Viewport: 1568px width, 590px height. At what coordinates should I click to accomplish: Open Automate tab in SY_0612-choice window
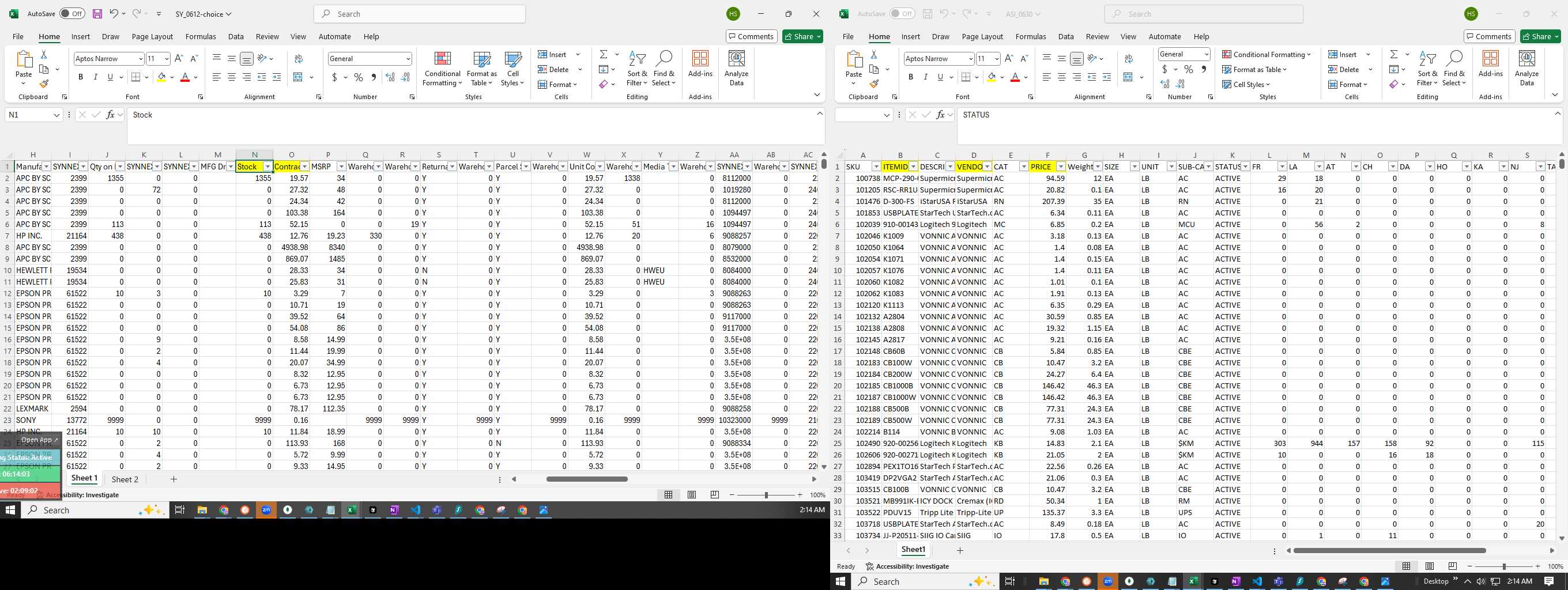coord(335,36)
